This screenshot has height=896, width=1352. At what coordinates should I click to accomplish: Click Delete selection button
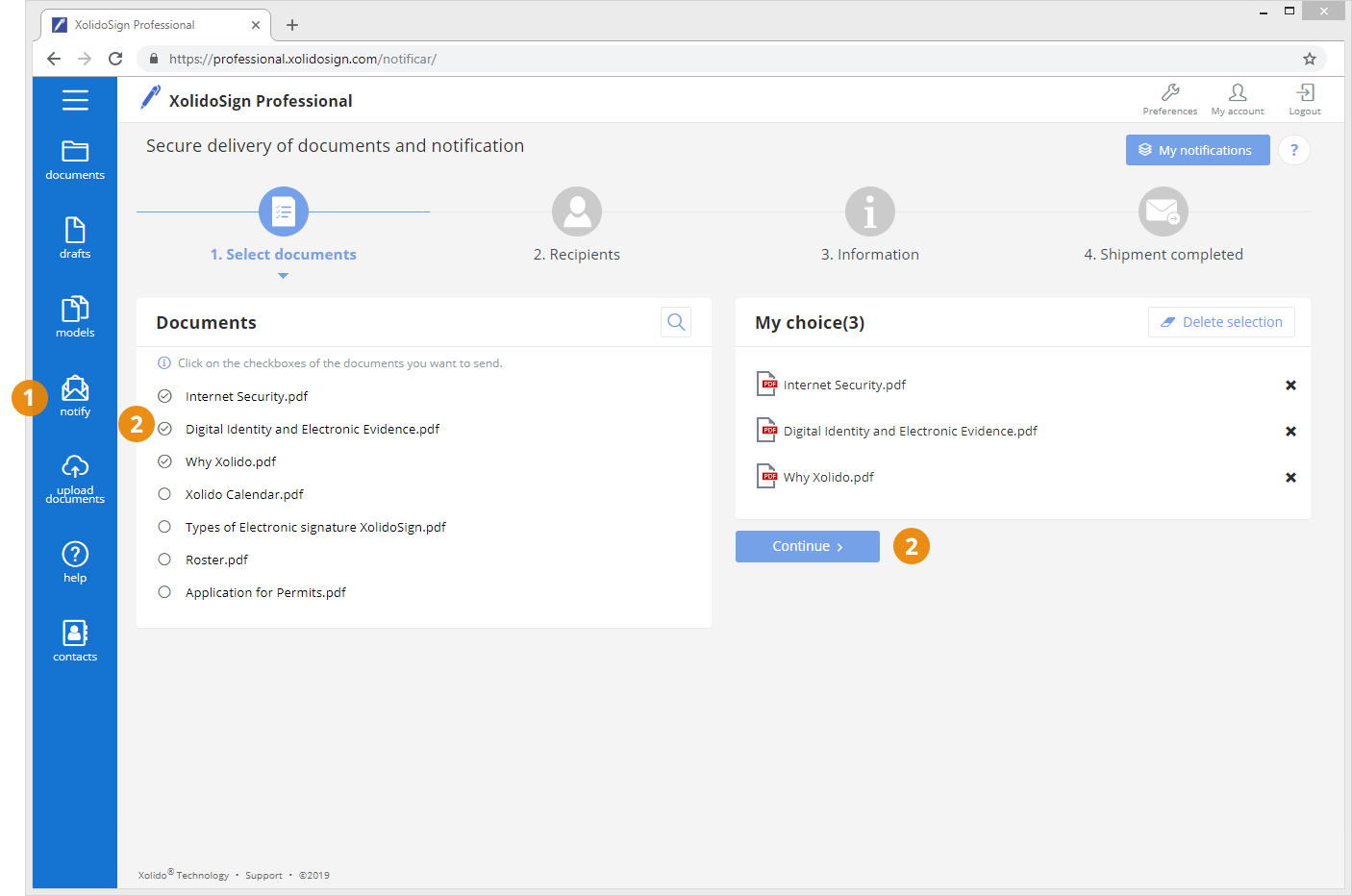coord(1221,322)
